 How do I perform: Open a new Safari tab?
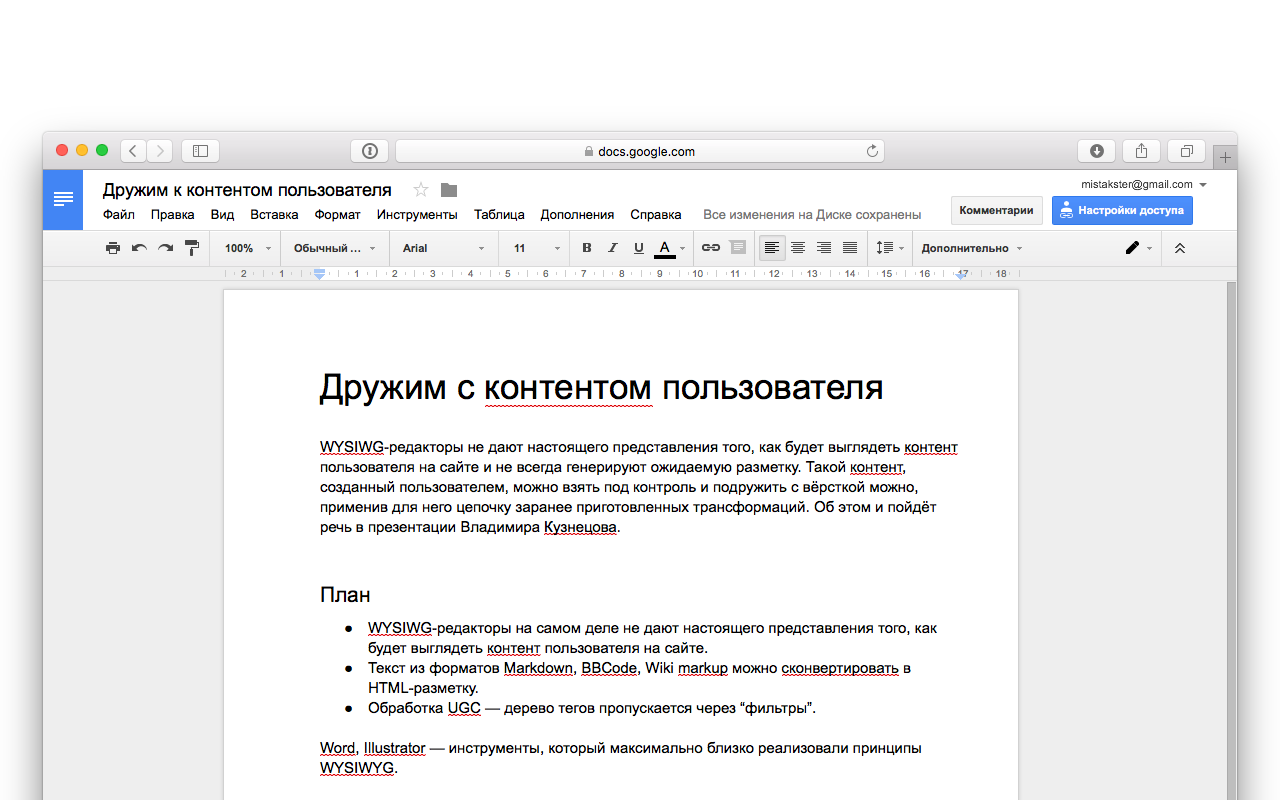(1225, 158)
